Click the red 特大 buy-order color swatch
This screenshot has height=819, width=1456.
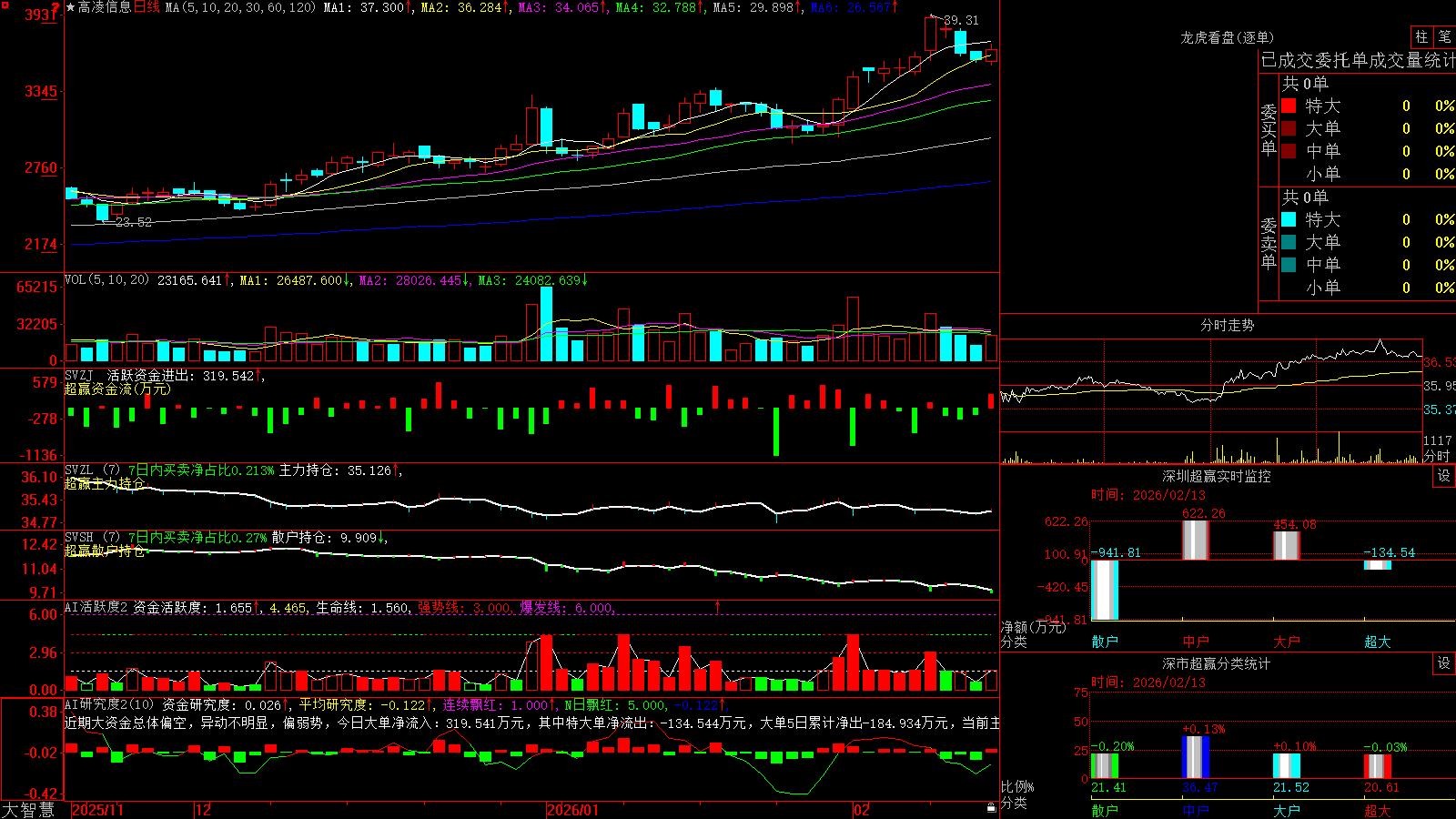click(1289, 106)
